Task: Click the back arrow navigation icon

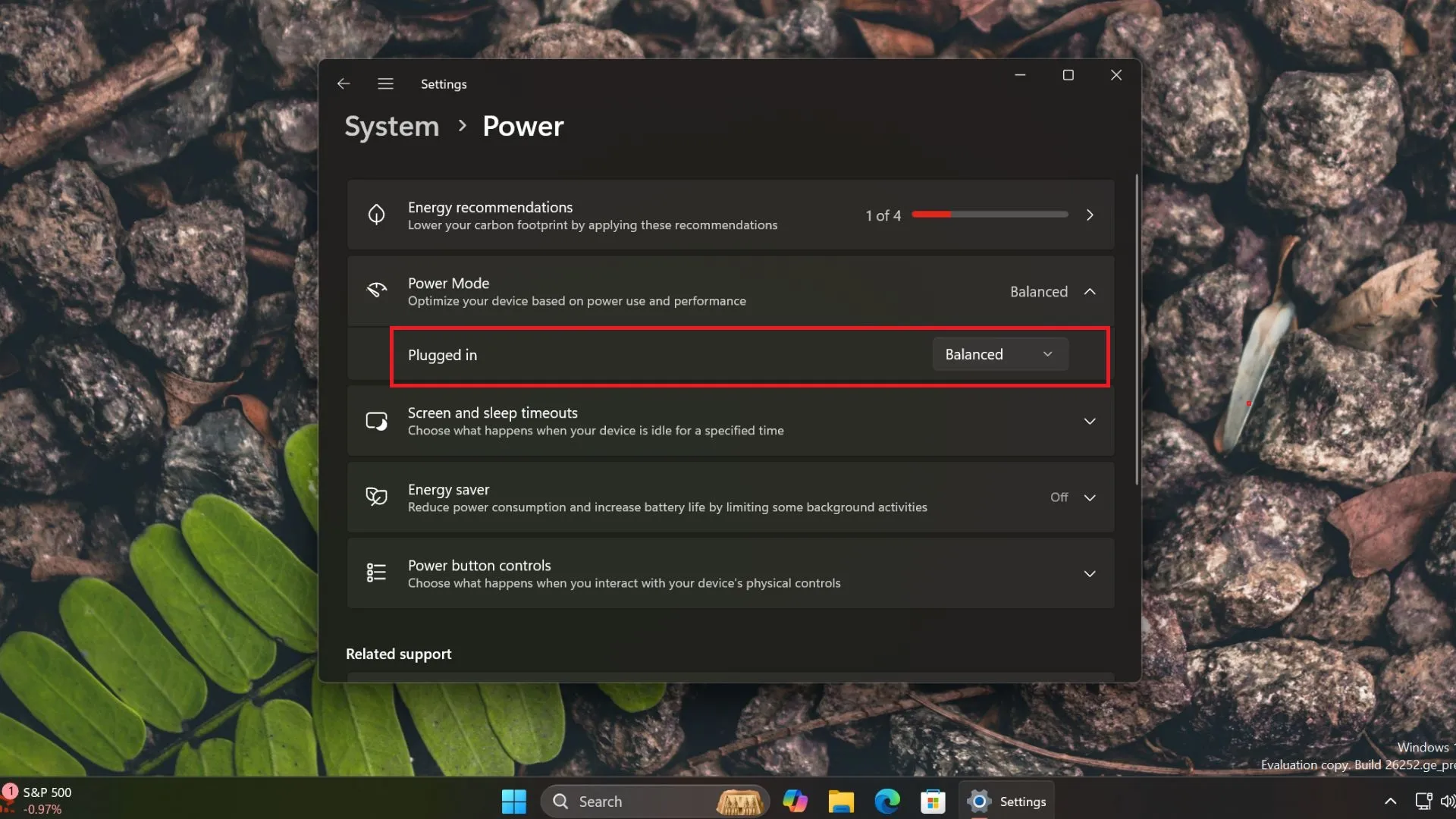Action: 344,84
